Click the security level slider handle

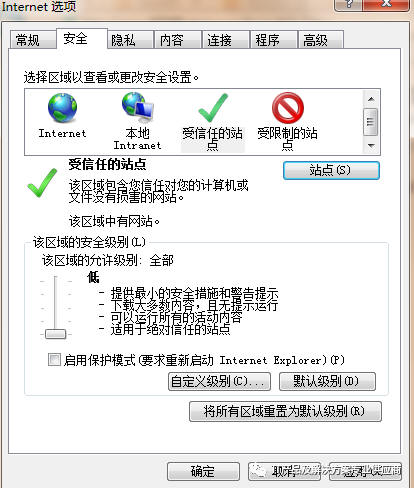(55, 334)
